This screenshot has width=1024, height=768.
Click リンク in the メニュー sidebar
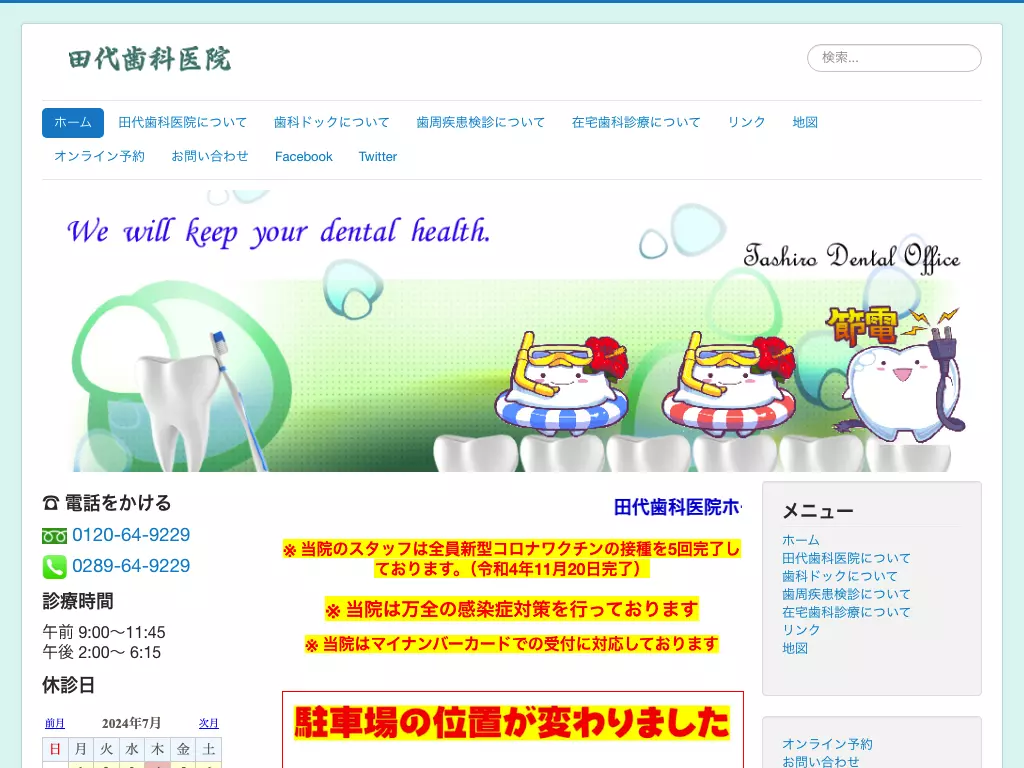pyautogui.click(x=801, y=630)
